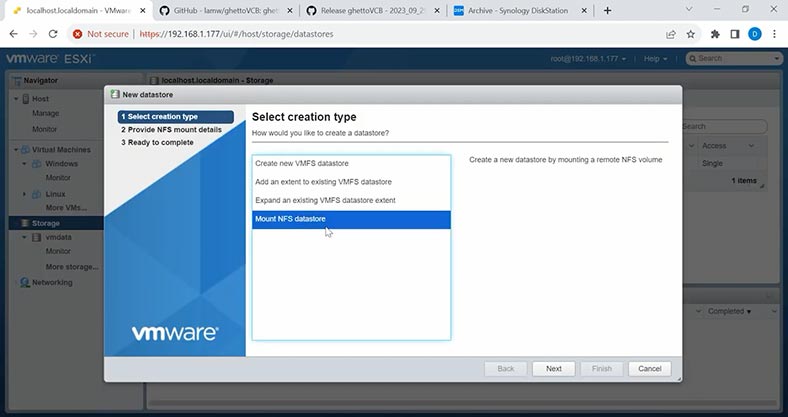The height and width of the screenshot is (417, 788).
Task: Click ESXi top Search field
Action: (734, 58)
